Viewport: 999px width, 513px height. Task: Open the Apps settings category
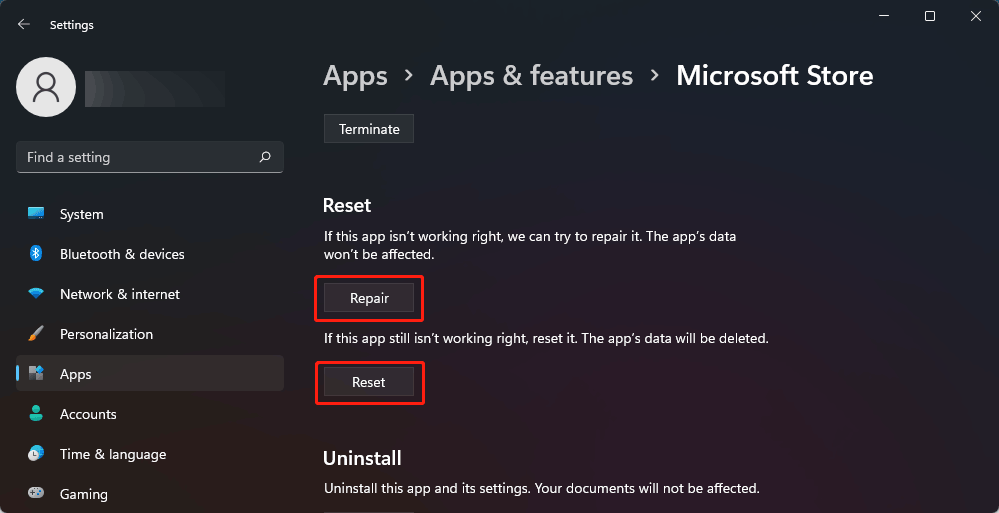coord(75,374)
